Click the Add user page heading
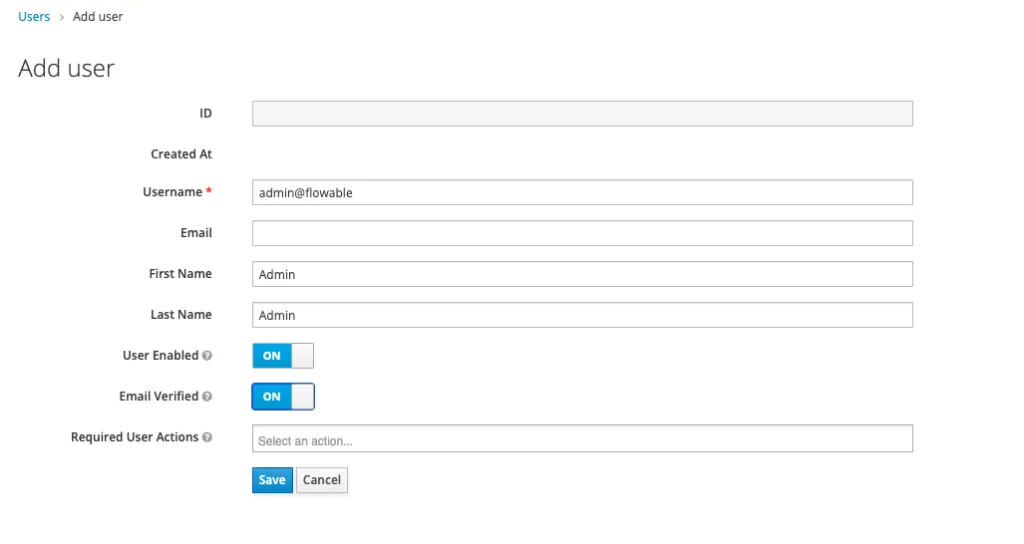 point(67,68)
